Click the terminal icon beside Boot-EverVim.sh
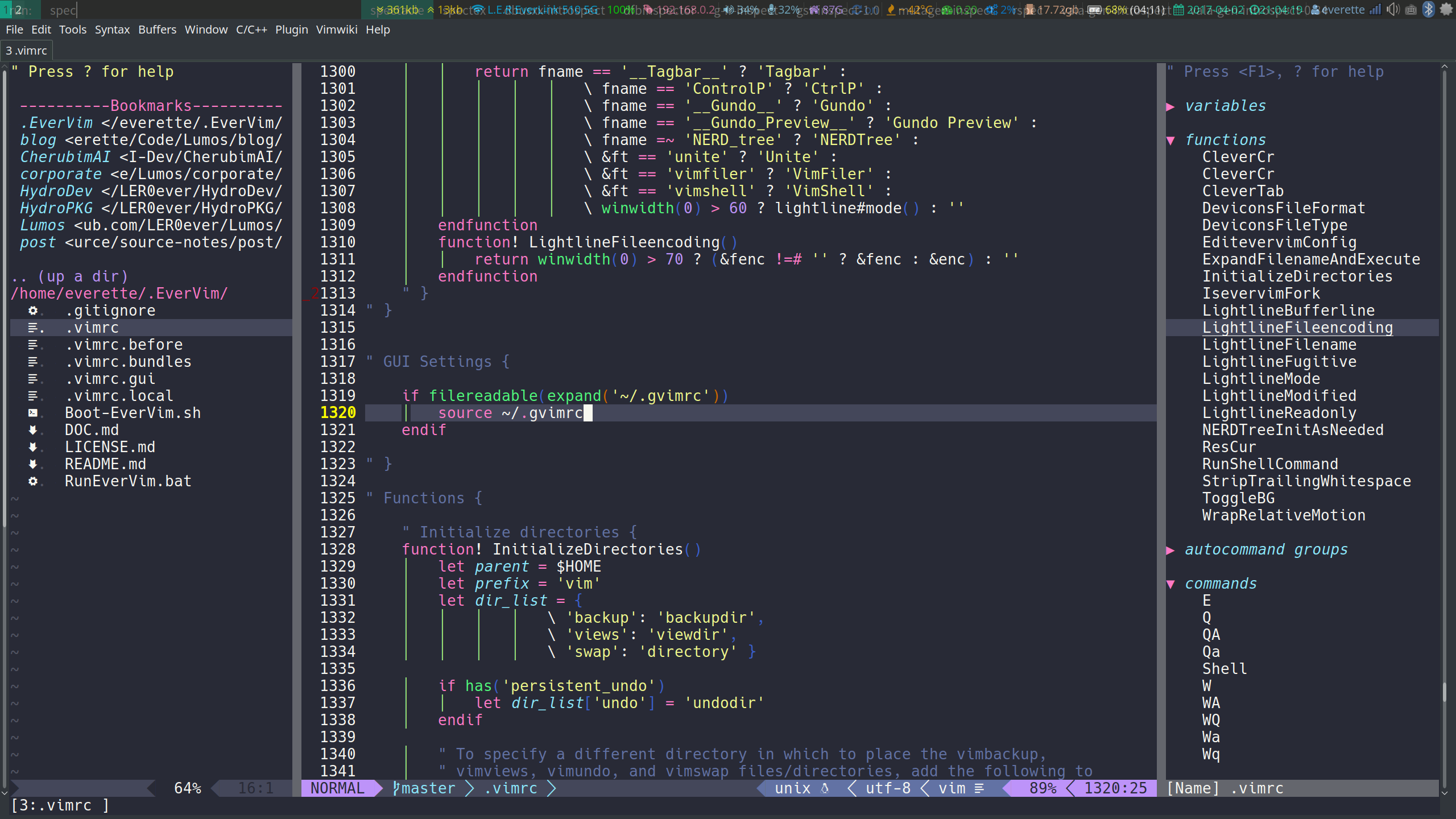This screenshot has height=819, width=1456. point(33,413)
